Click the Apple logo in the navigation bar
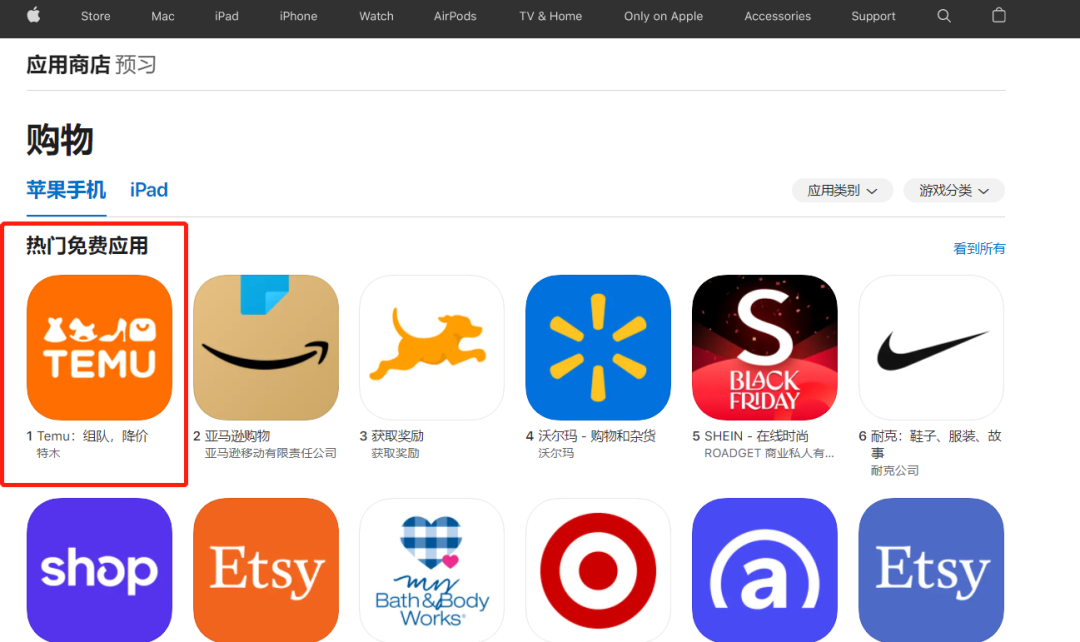 (33, 15)
